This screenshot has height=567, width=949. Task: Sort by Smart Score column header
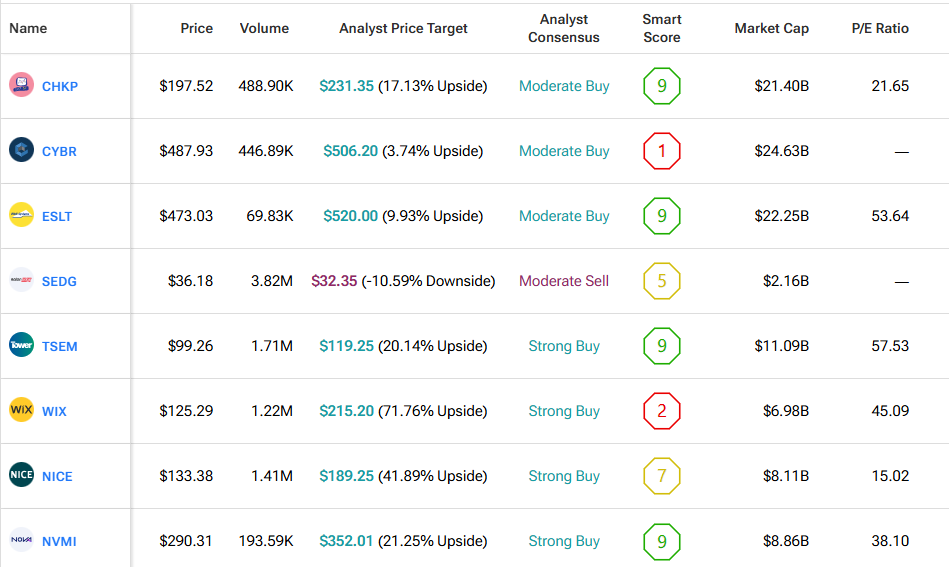click(x=661, y=28)
